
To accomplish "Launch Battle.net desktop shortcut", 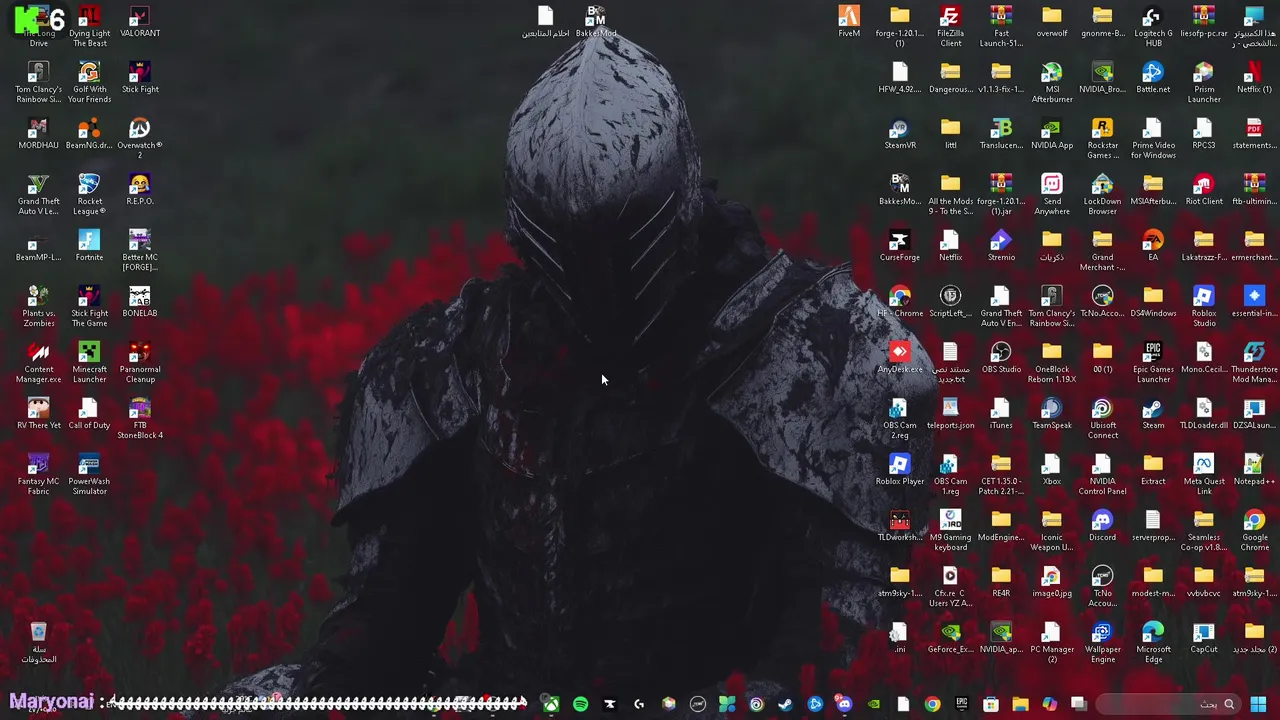I will 1153,79.
